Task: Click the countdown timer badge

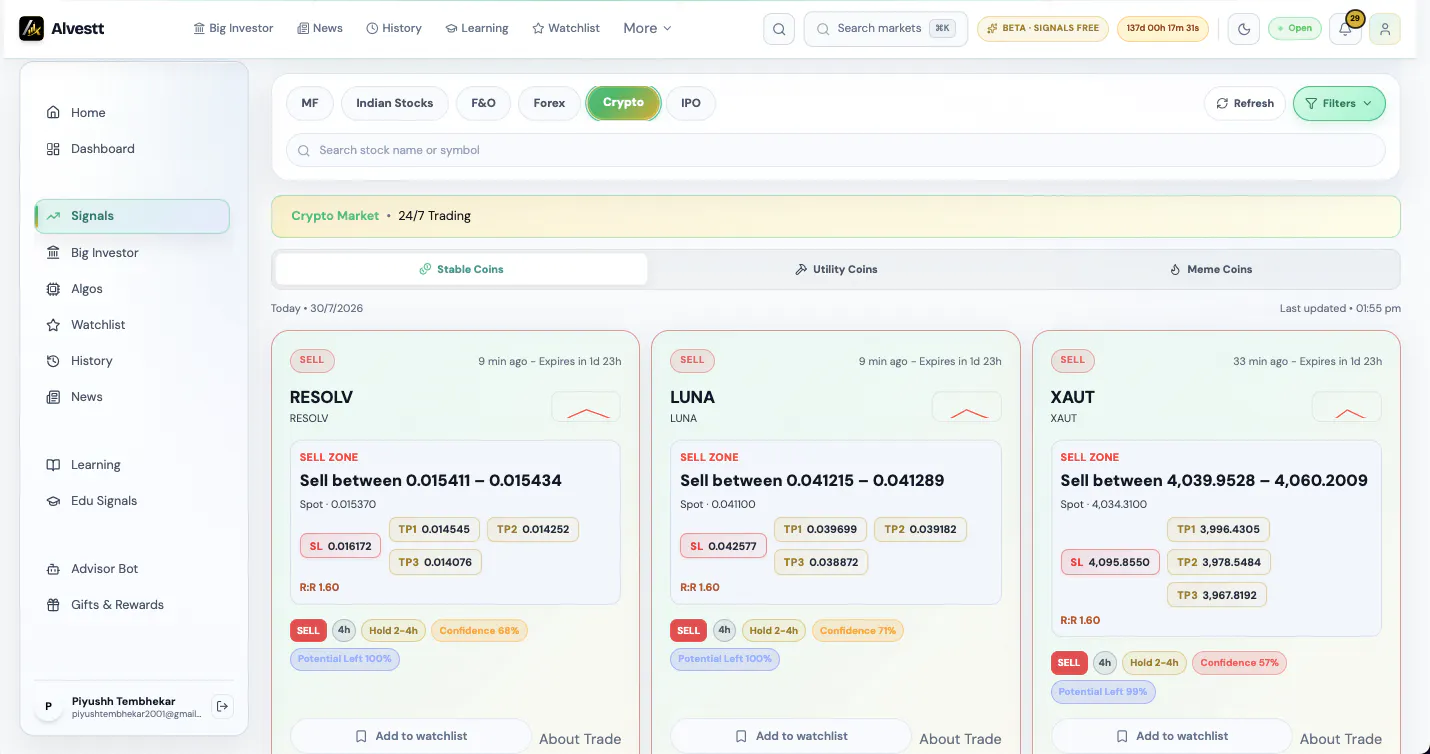Action: tap(1163, 28)
